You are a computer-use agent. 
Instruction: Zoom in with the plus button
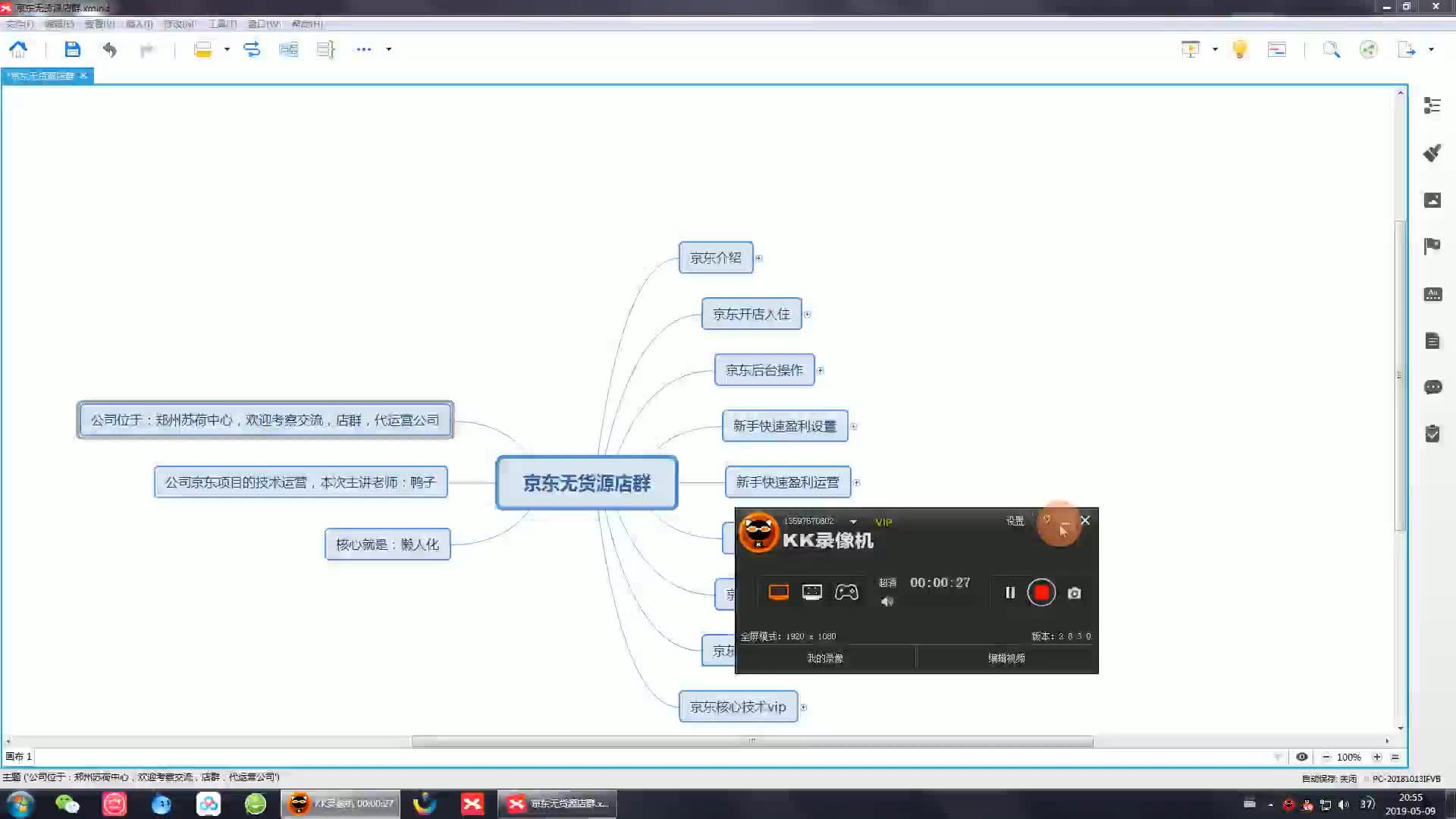click(1377, 757)
